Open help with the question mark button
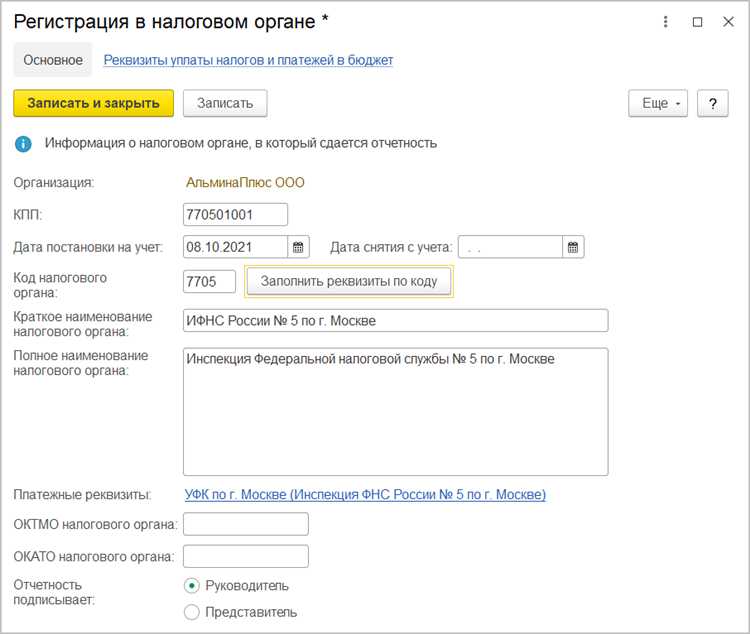Viewport: 750px width, 634px height. (x=713, y=103)
